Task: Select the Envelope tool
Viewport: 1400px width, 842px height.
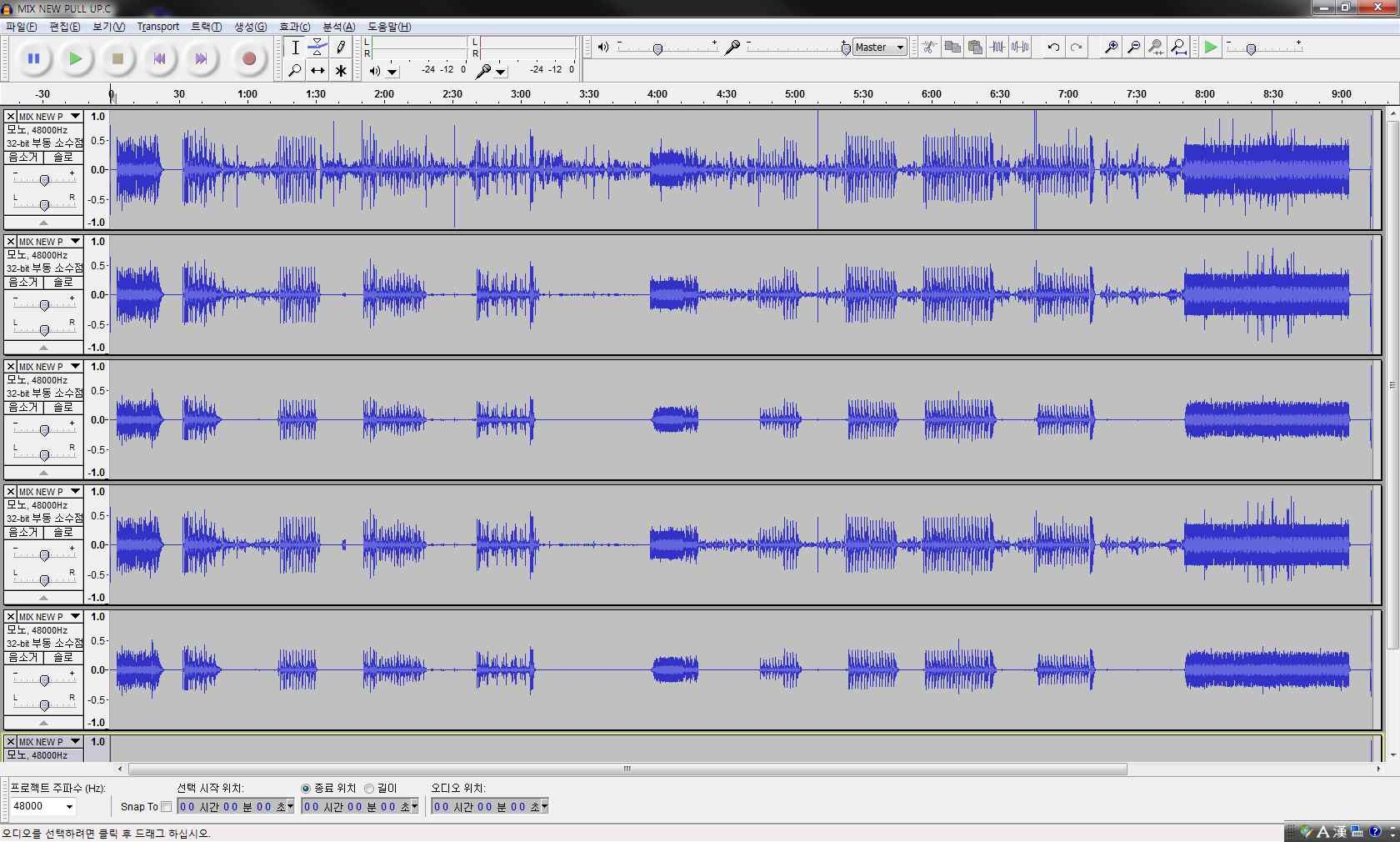Action: point(317,48)
